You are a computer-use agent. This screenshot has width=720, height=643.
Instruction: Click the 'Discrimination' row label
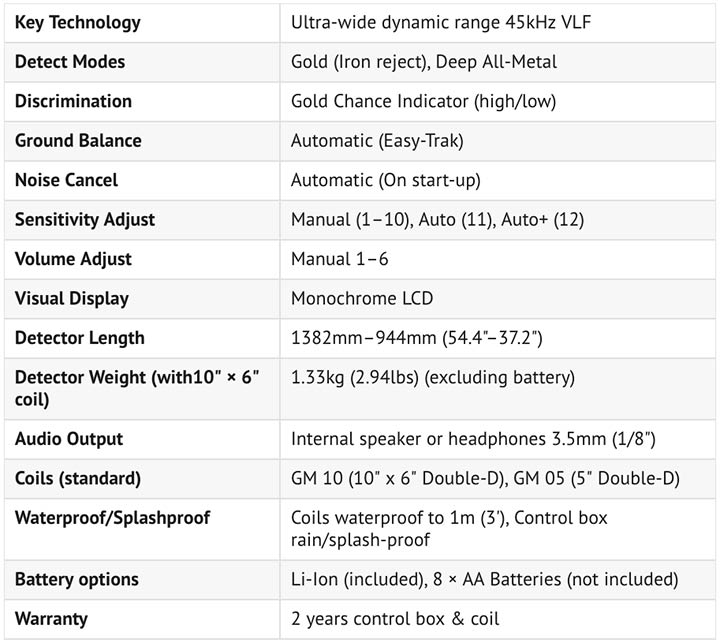coord(73,101)
